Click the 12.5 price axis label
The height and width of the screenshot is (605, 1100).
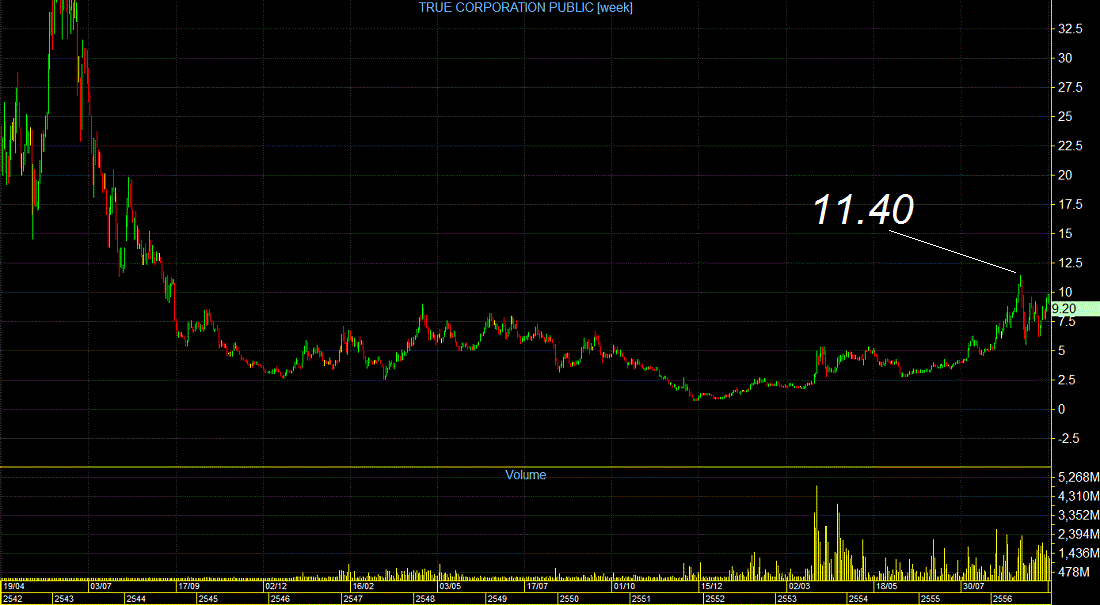1069,263
